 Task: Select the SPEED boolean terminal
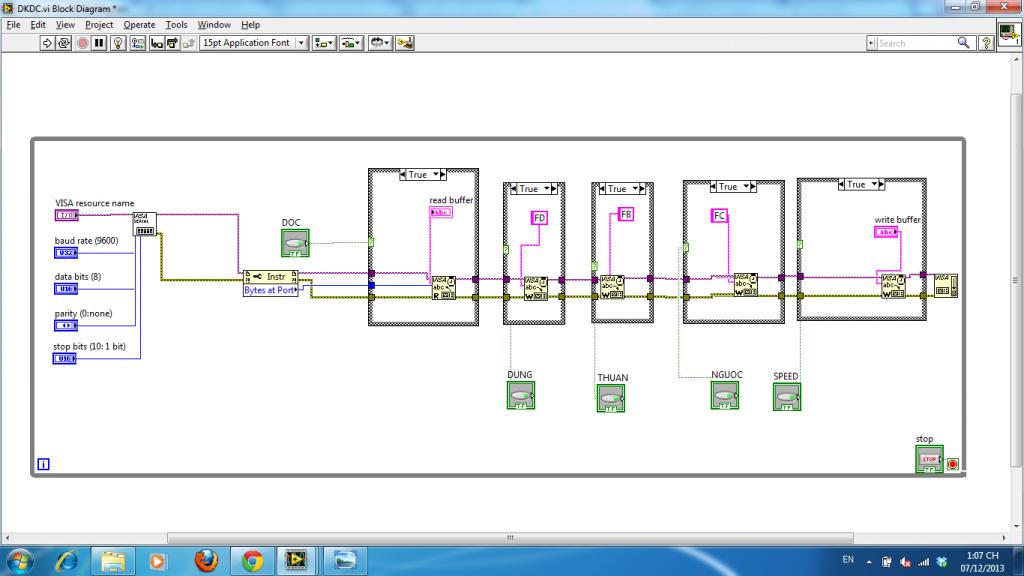click(787, 396)
